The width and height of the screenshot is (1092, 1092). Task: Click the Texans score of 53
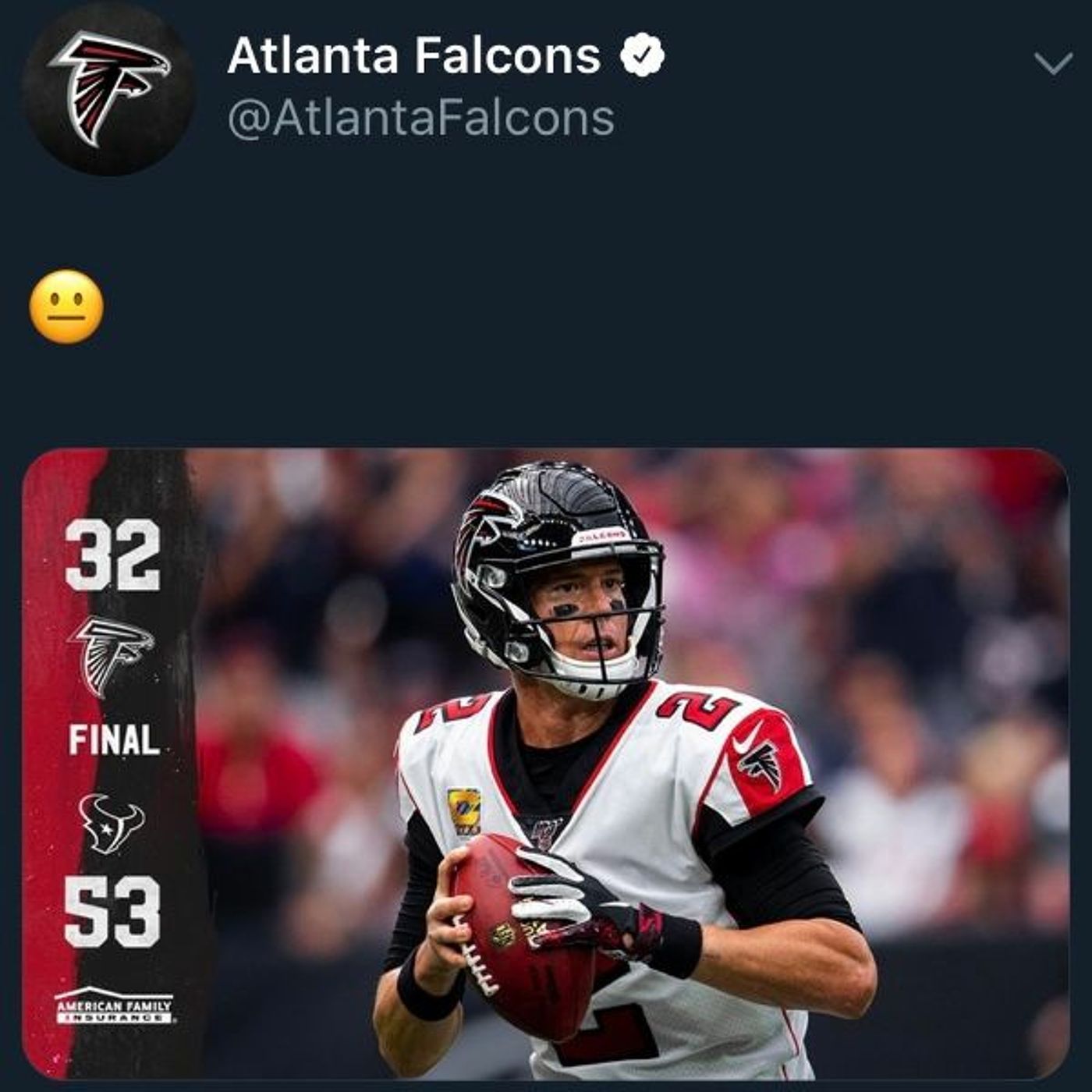pyautogui.click(x=112, y=912)
